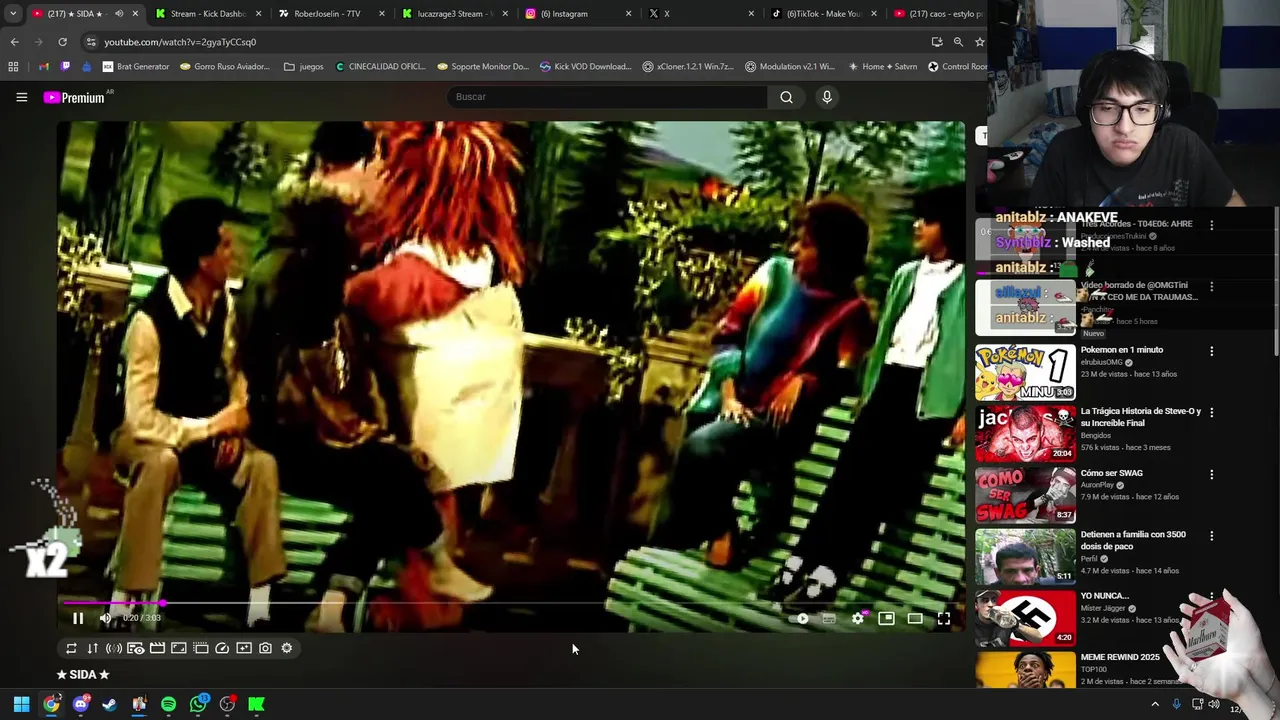
Task: Go to YouTube Premium home logo
Action: coord(75,97)
